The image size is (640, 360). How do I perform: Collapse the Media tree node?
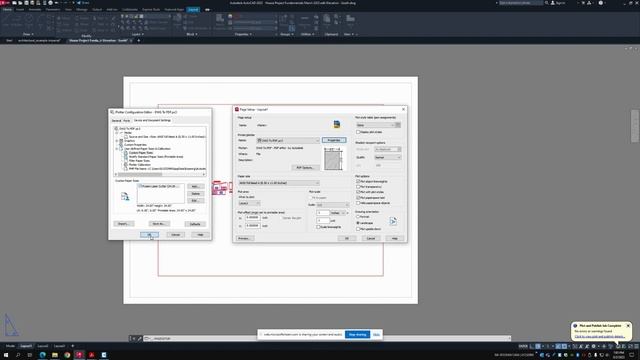117,133
